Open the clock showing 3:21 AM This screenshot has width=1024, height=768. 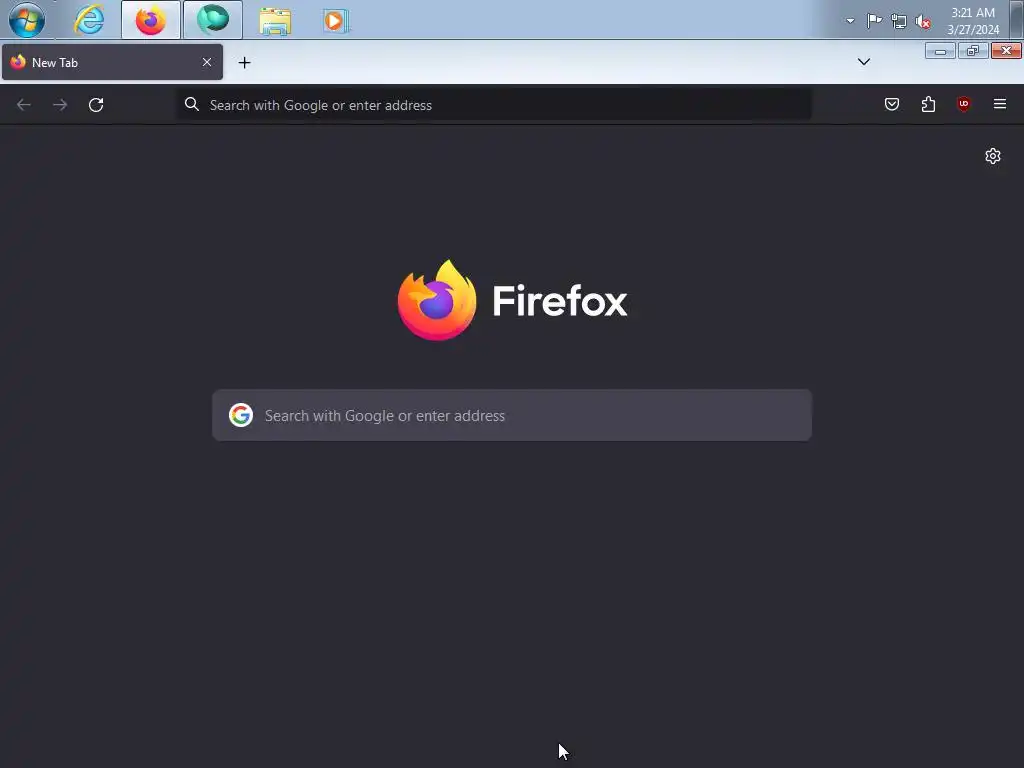coord(973,21)
